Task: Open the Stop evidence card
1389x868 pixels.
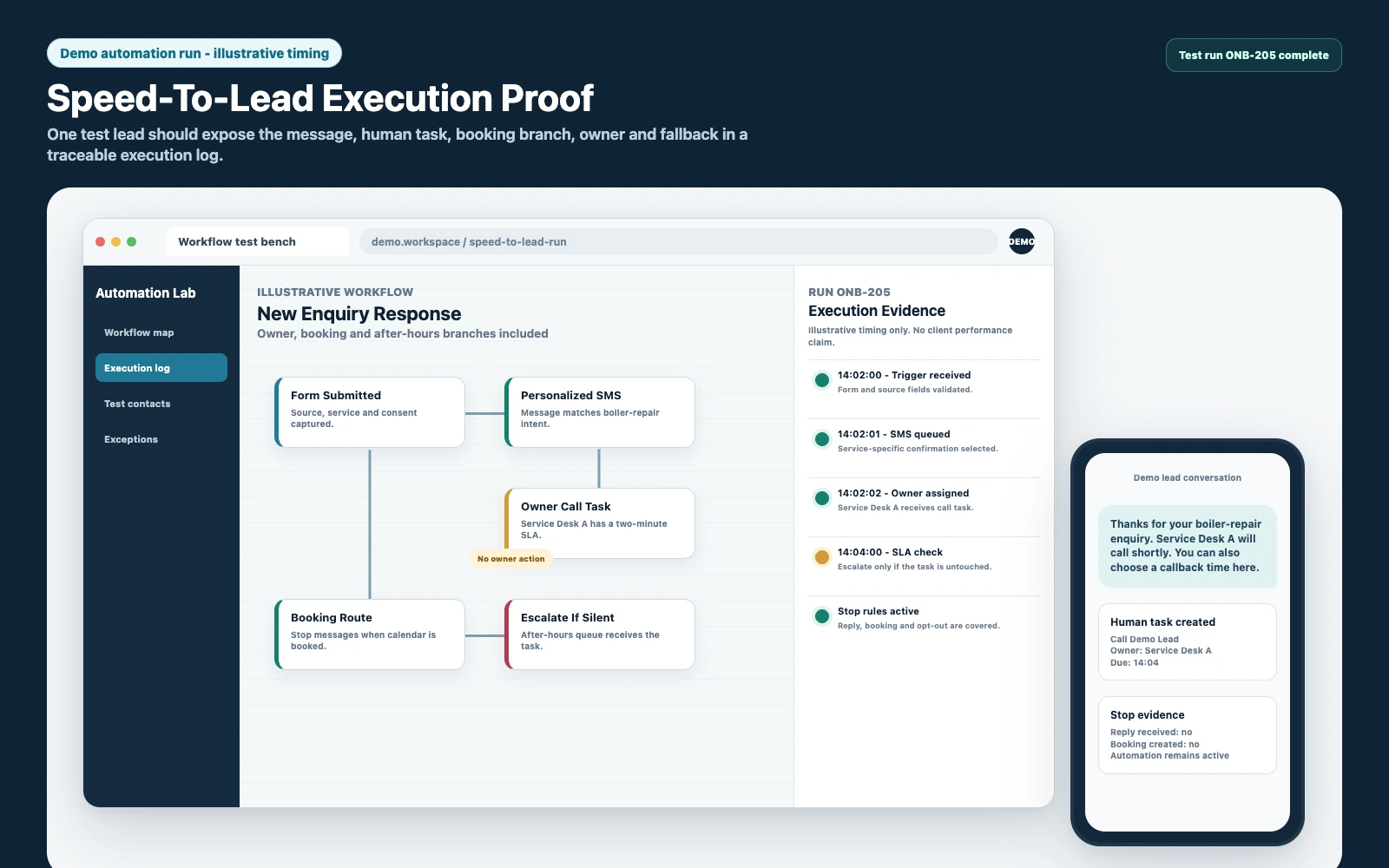Action: [x=1188, y=734]
